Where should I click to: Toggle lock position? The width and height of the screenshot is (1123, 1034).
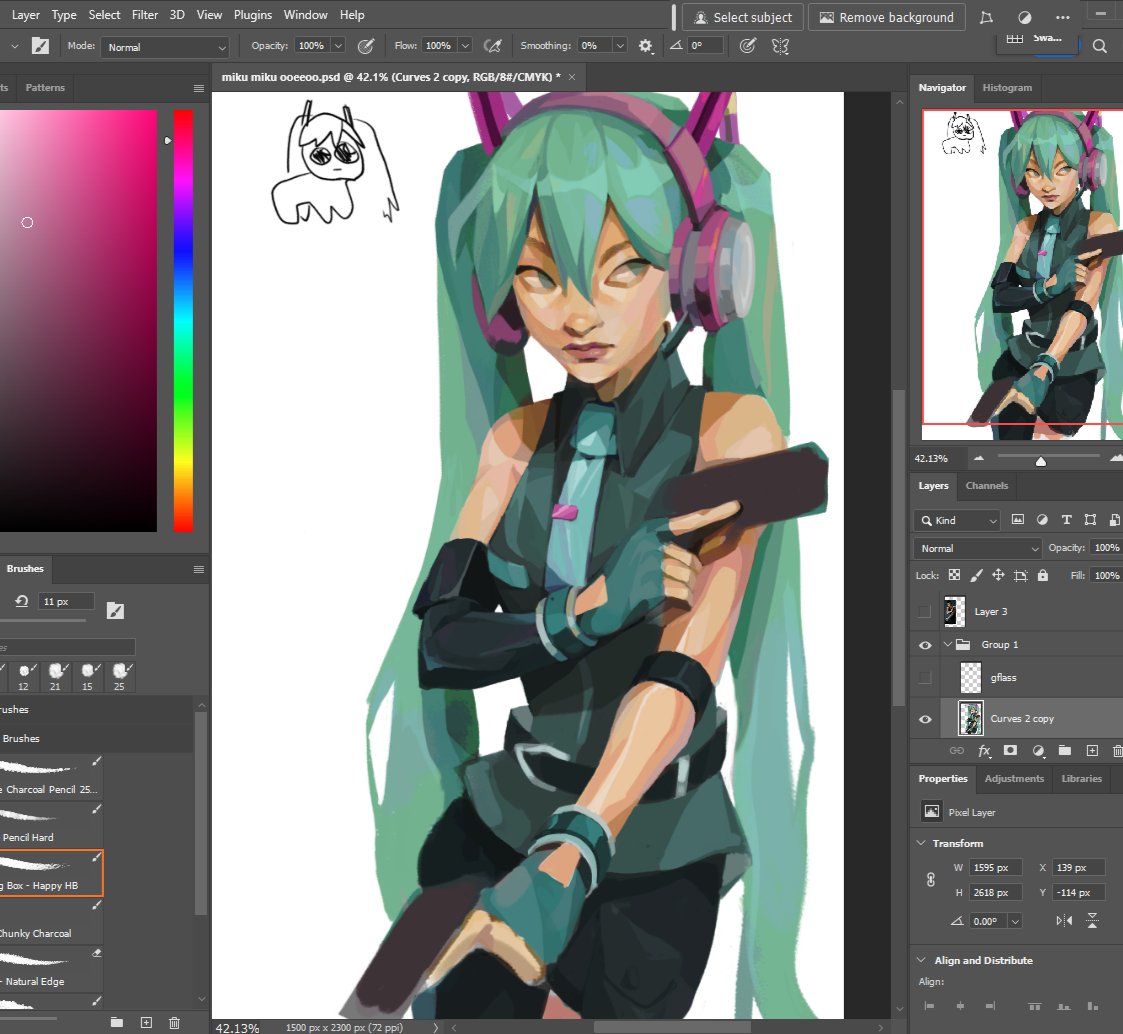pos(998,575)
